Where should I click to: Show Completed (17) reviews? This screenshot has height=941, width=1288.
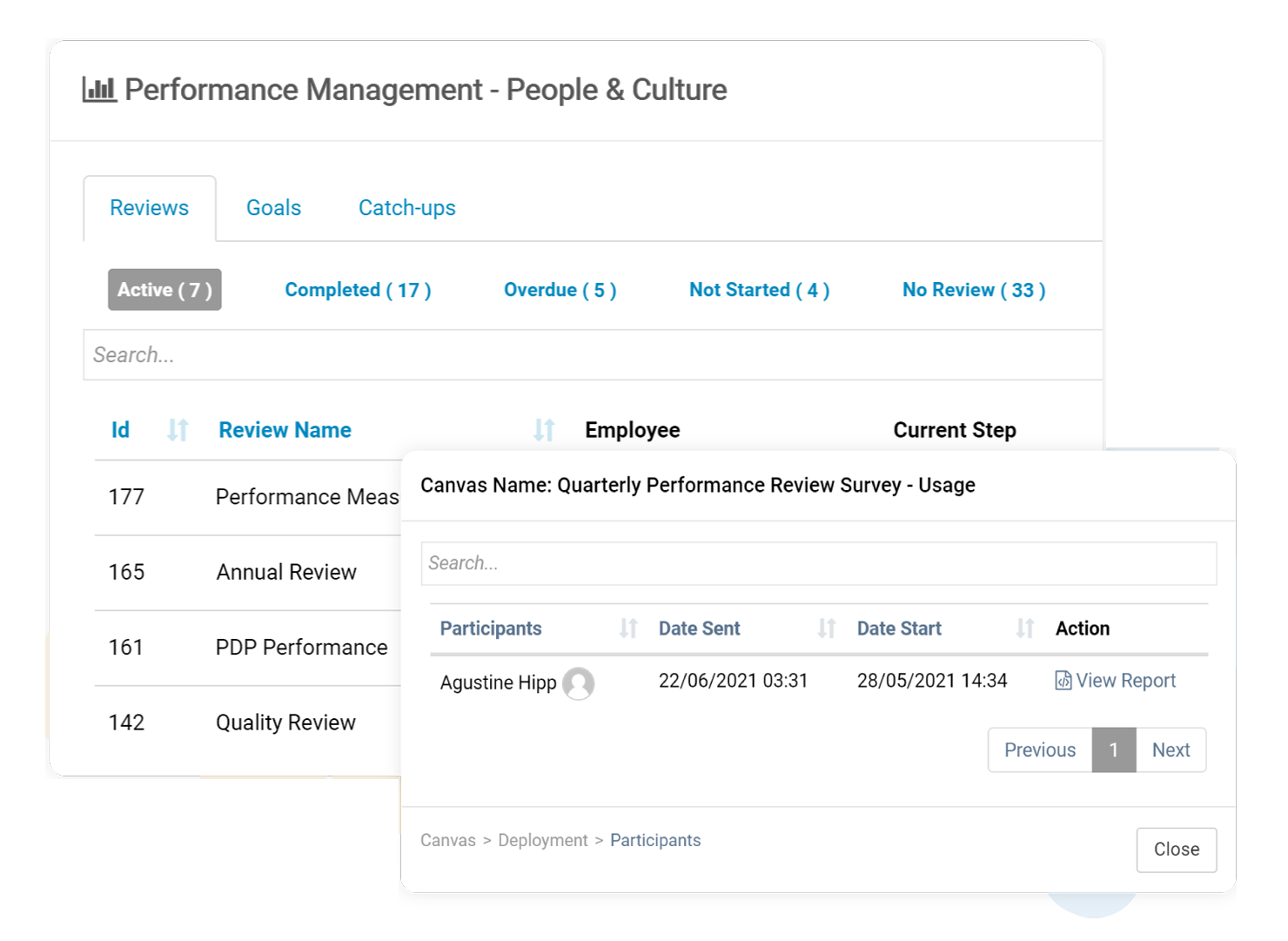(x=358, y=290)
